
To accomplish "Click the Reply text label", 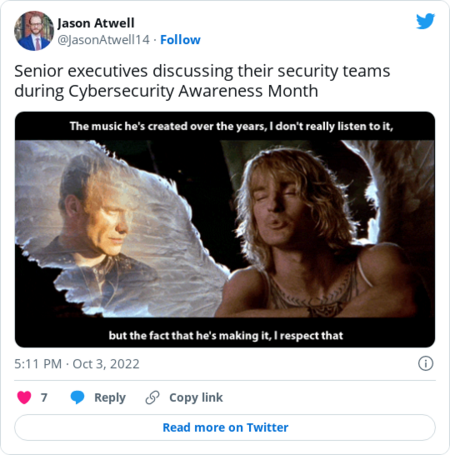I will pyautogui.click(x=110, y=397).
